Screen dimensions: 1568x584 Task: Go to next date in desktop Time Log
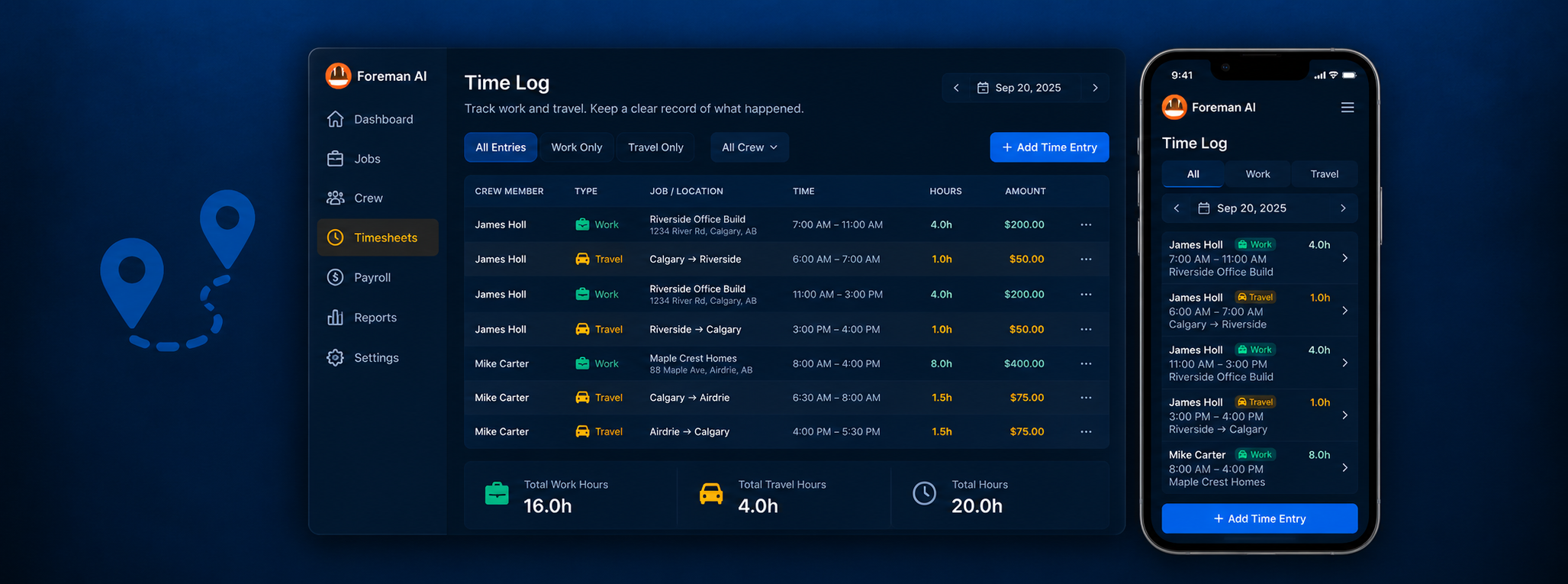point(1095,88)
